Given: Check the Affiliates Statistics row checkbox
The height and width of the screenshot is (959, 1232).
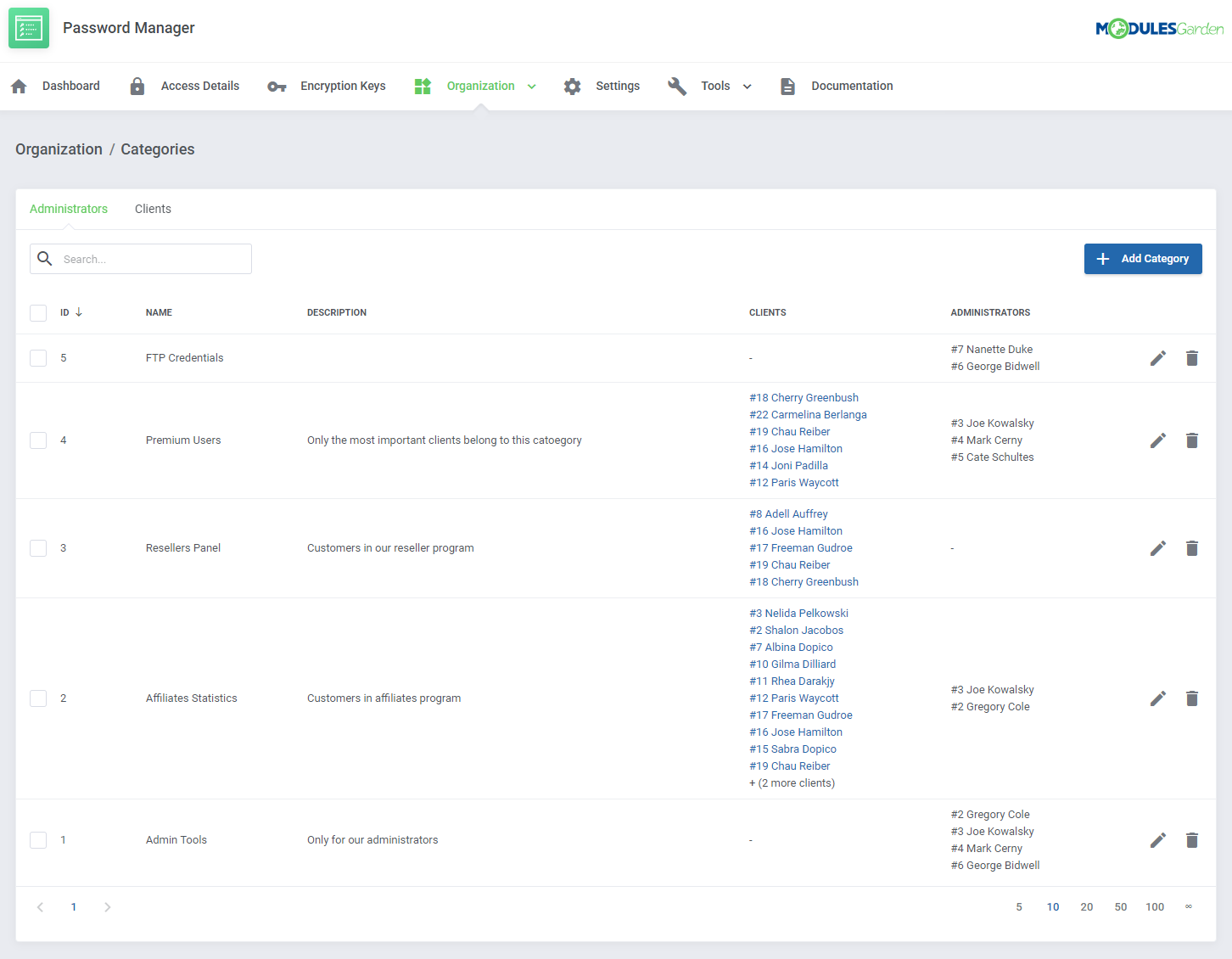Looking at the screenshot, I should pyautogui.click(x=38, y=698).
